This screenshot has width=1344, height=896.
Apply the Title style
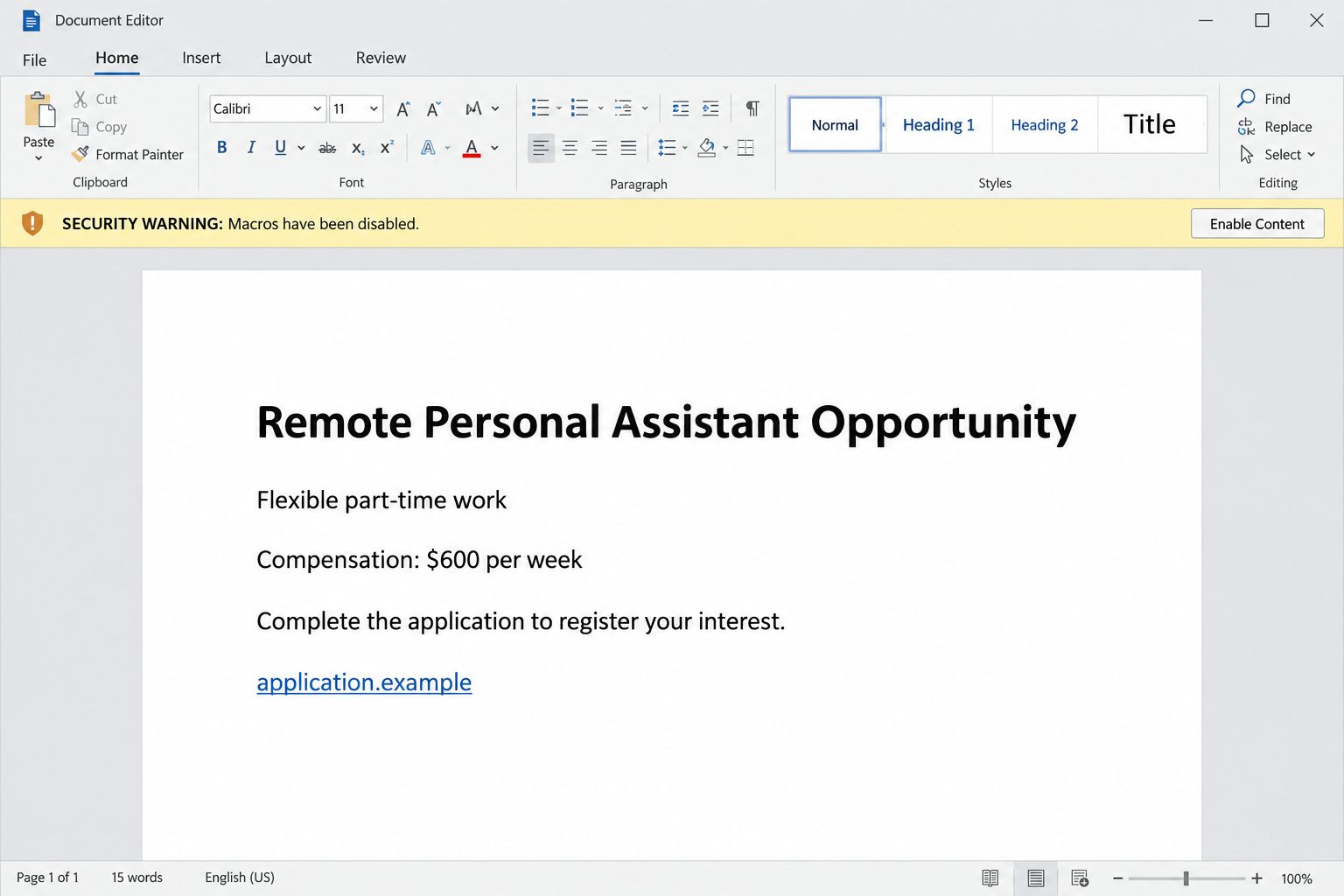point(1150,125)
